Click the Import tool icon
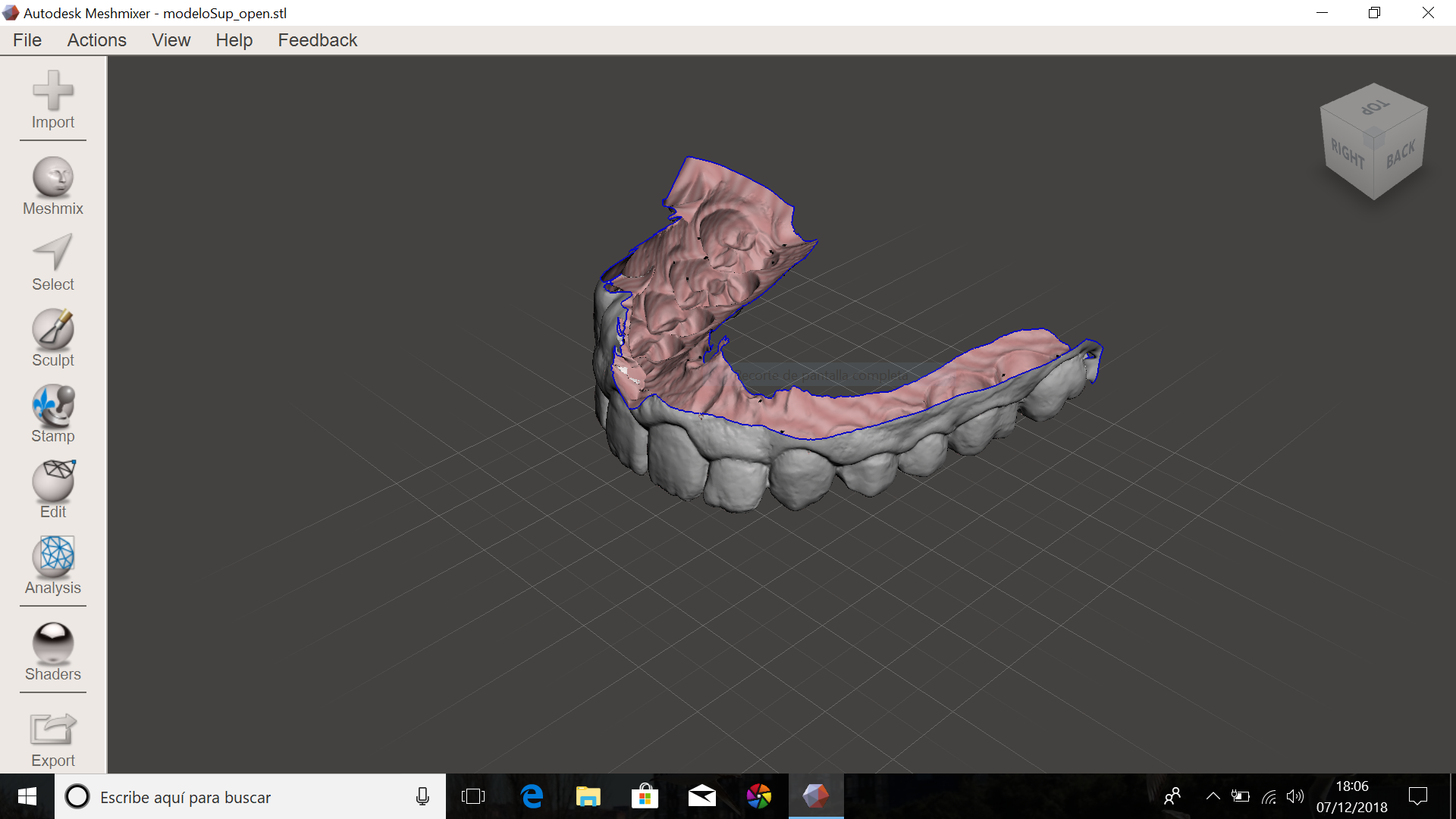Screen dimensions: 1456x819 (x=52, y=92)
